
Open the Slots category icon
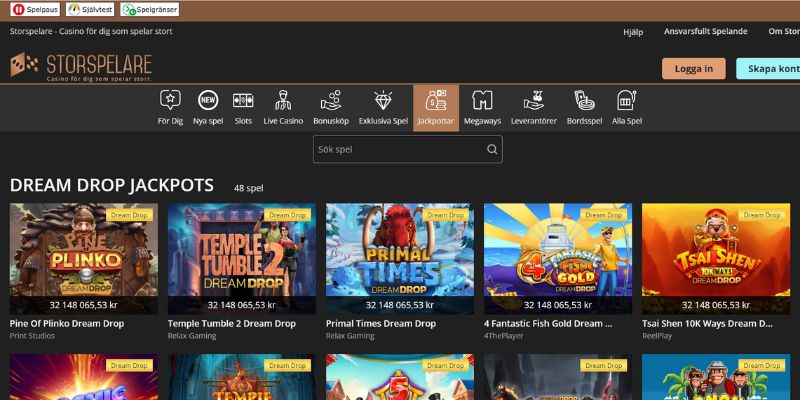coord(243,100)
